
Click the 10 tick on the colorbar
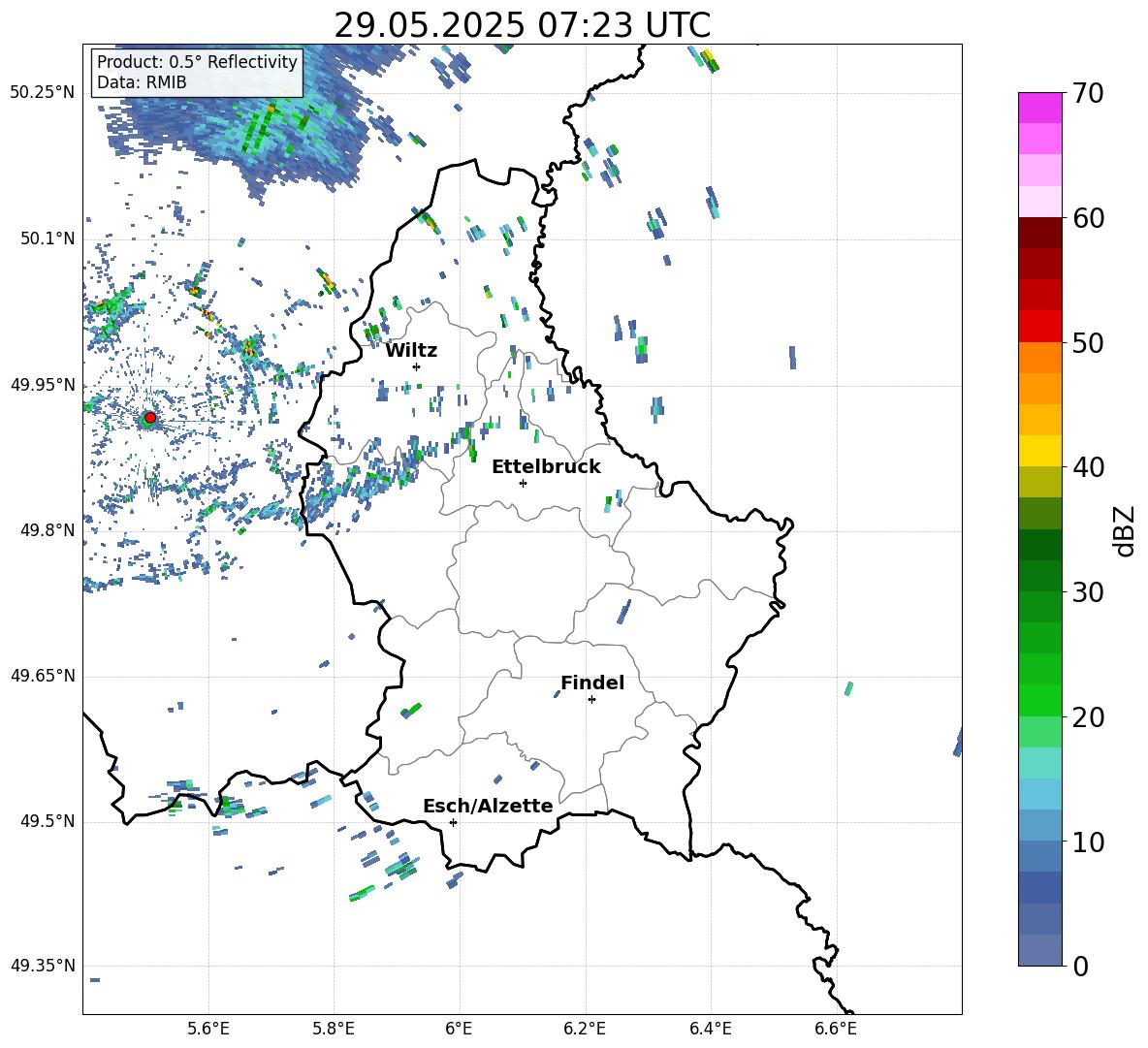tap(1087, 842)
